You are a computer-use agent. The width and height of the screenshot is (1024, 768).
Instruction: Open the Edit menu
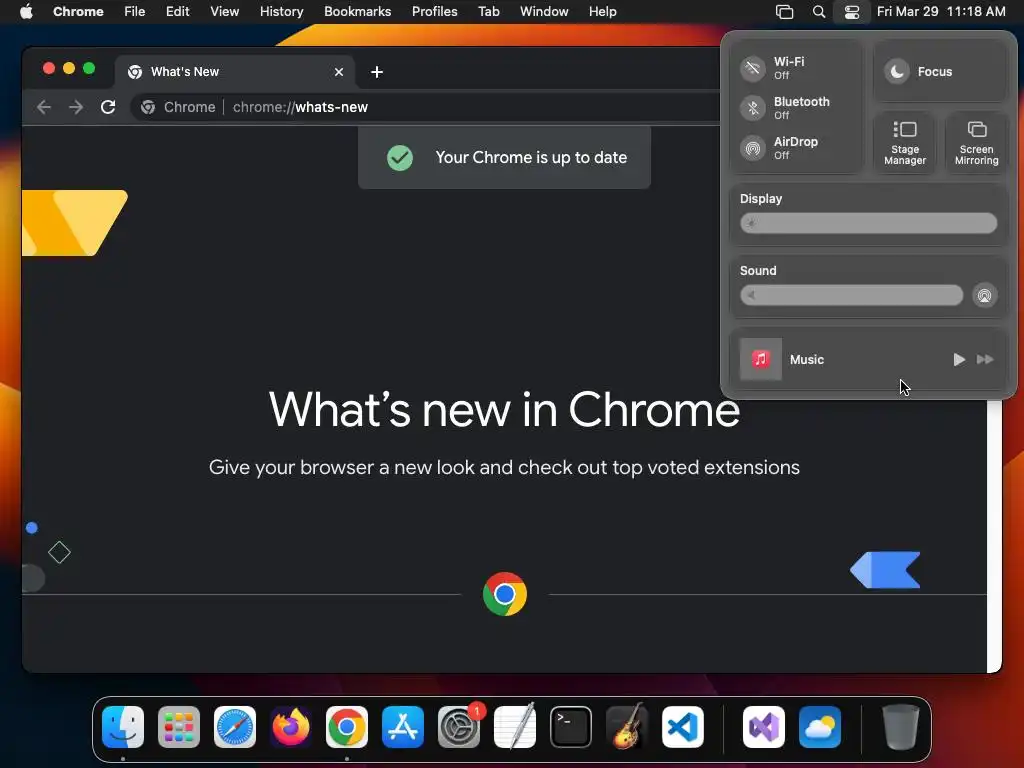point(177,12)
